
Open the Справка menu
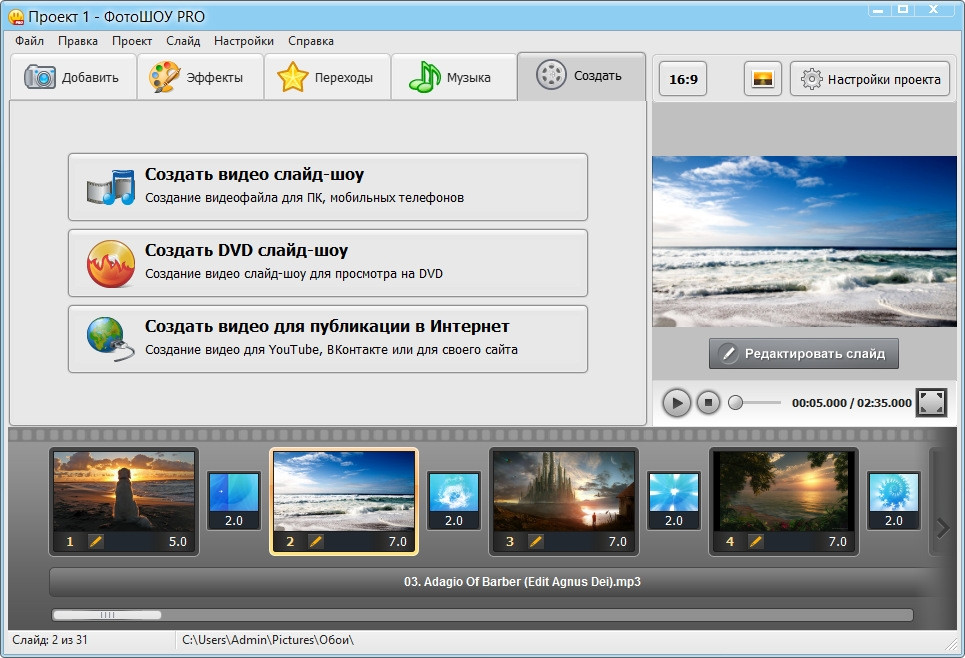(311, 41)
